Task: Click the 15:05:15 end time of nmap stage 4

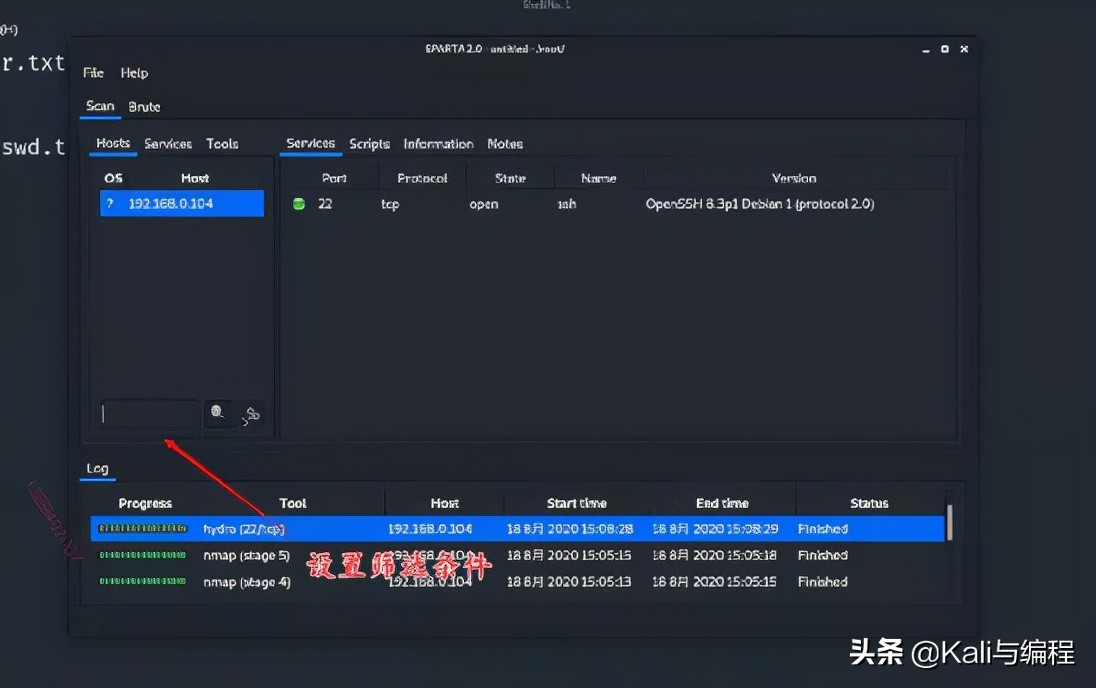Action: (x=714, y=582)
